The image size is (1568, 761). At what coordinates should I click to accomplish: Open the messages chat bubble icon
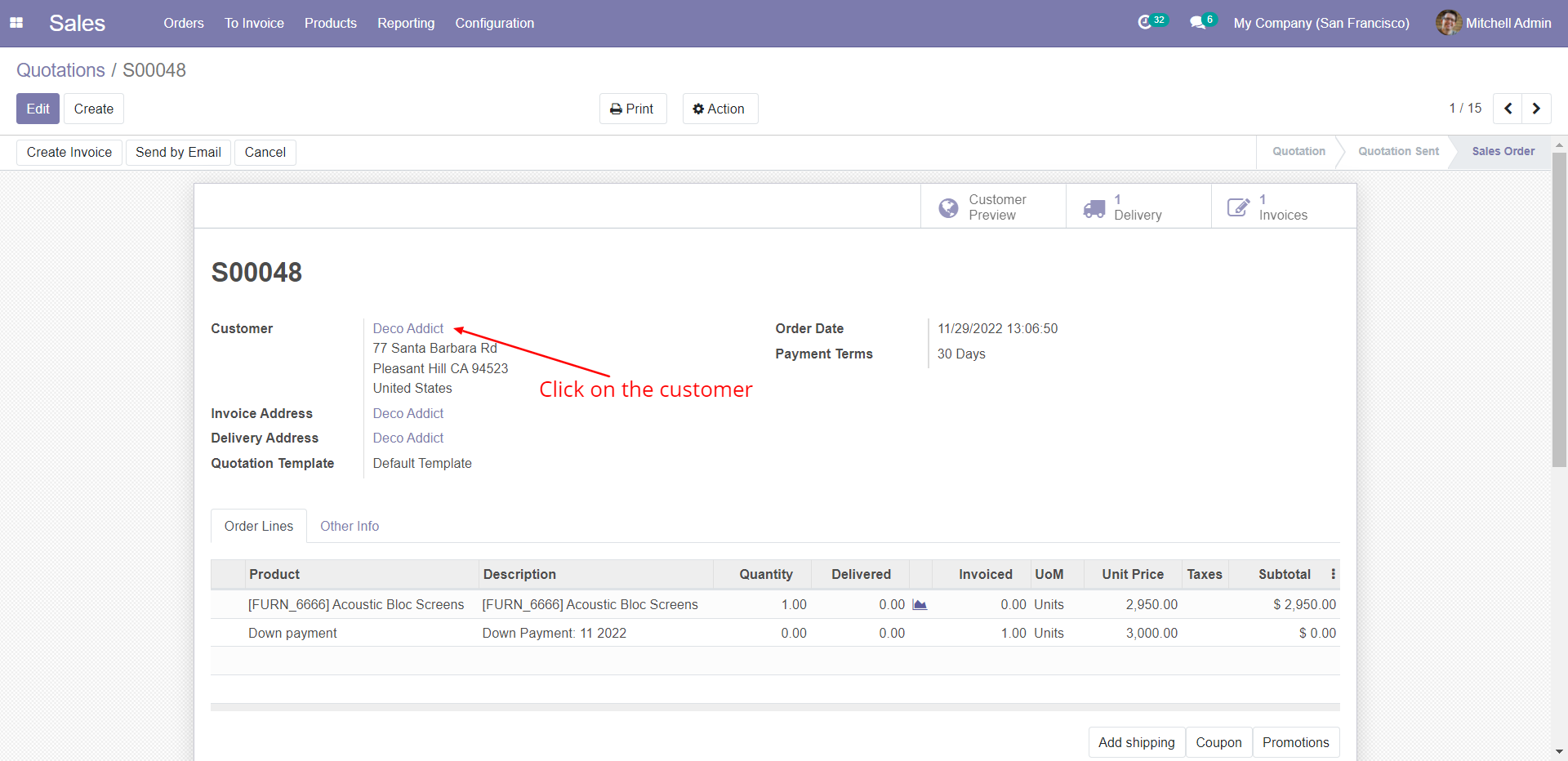(1197, 22)
